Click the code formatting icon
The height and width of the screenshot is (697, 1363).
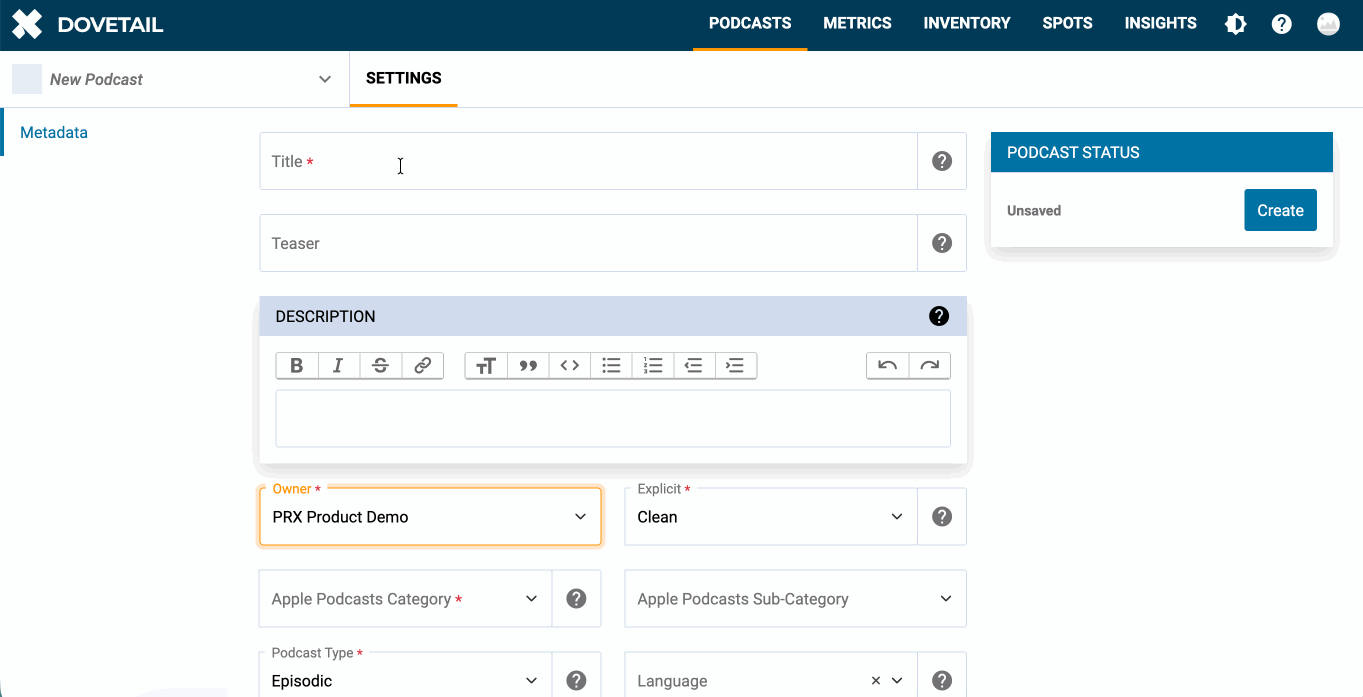click(x=570, y=366)
